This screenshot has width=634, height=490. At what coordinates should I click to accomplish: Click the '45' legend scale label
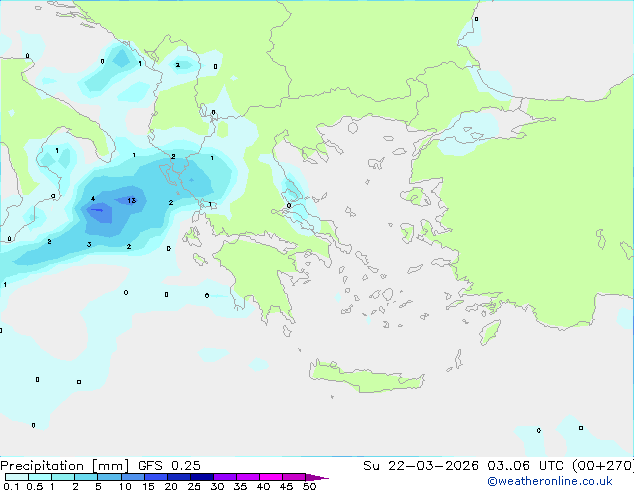[286, 486]
